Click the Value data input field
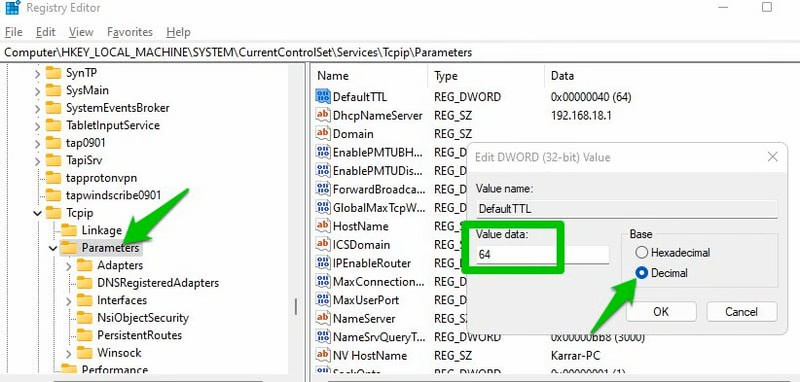The image size is (800, 382). pos(542,254)
